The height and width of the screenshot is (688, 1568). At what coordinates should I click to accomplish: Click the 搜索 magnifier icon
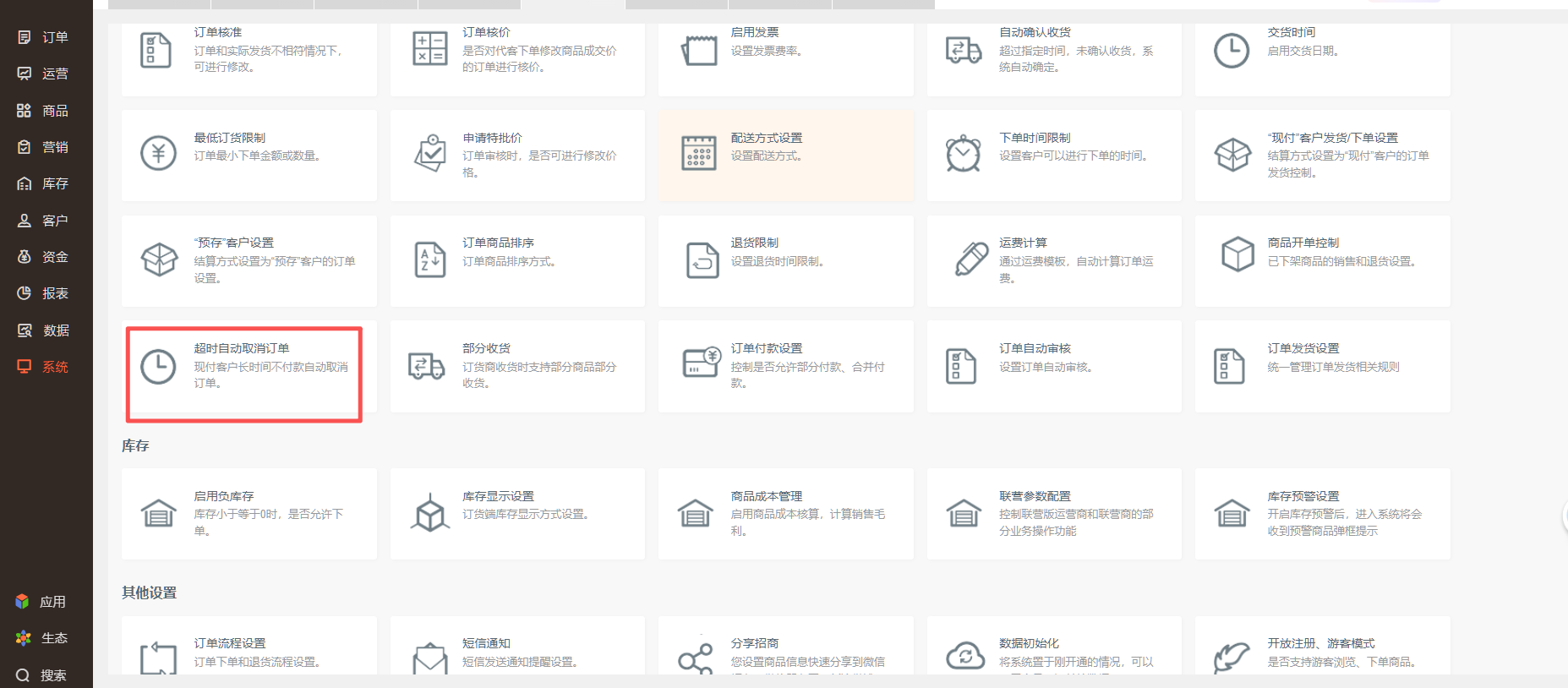click(23, 675)
